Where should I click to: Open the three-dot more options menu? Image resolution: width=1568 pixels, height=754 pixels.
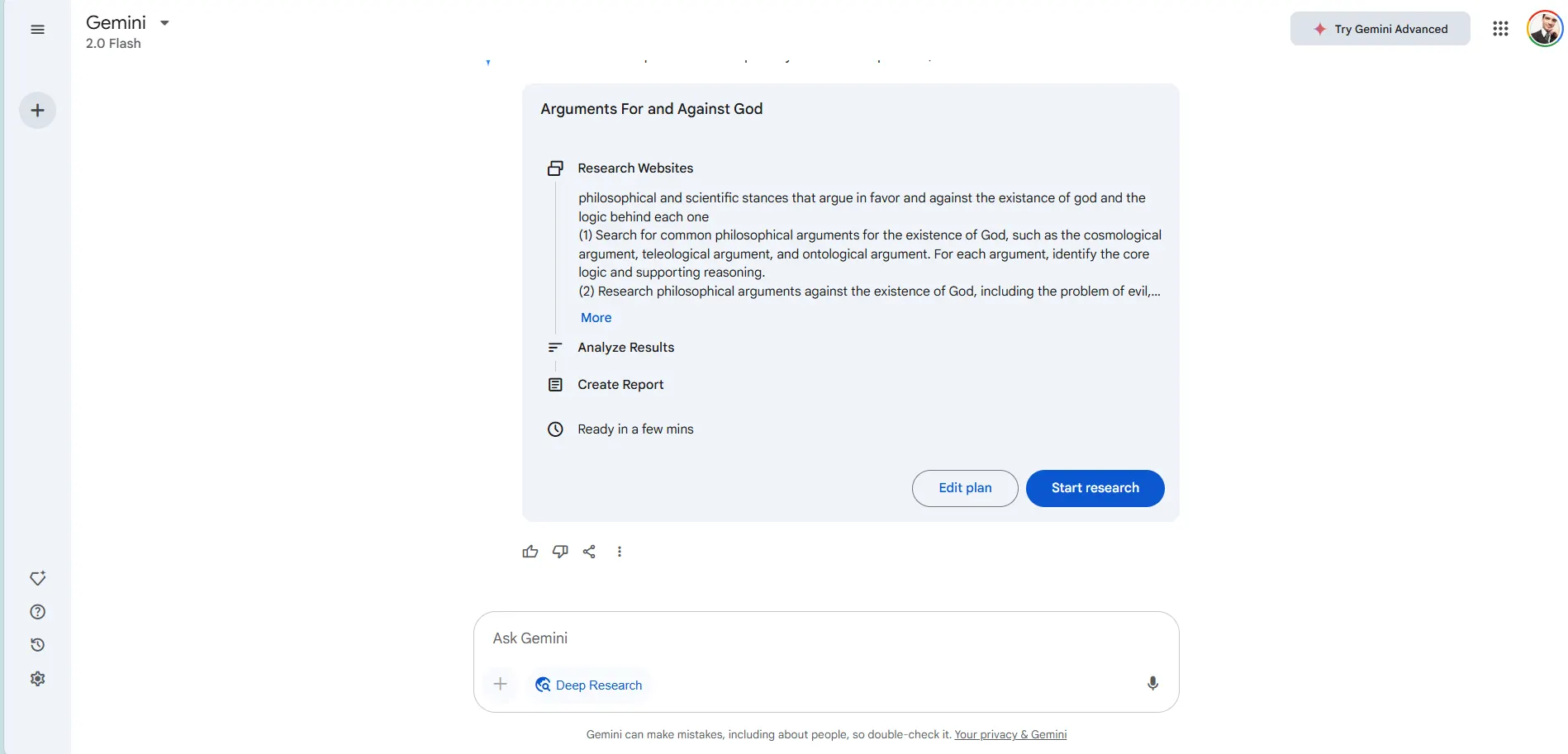(620, 552)
